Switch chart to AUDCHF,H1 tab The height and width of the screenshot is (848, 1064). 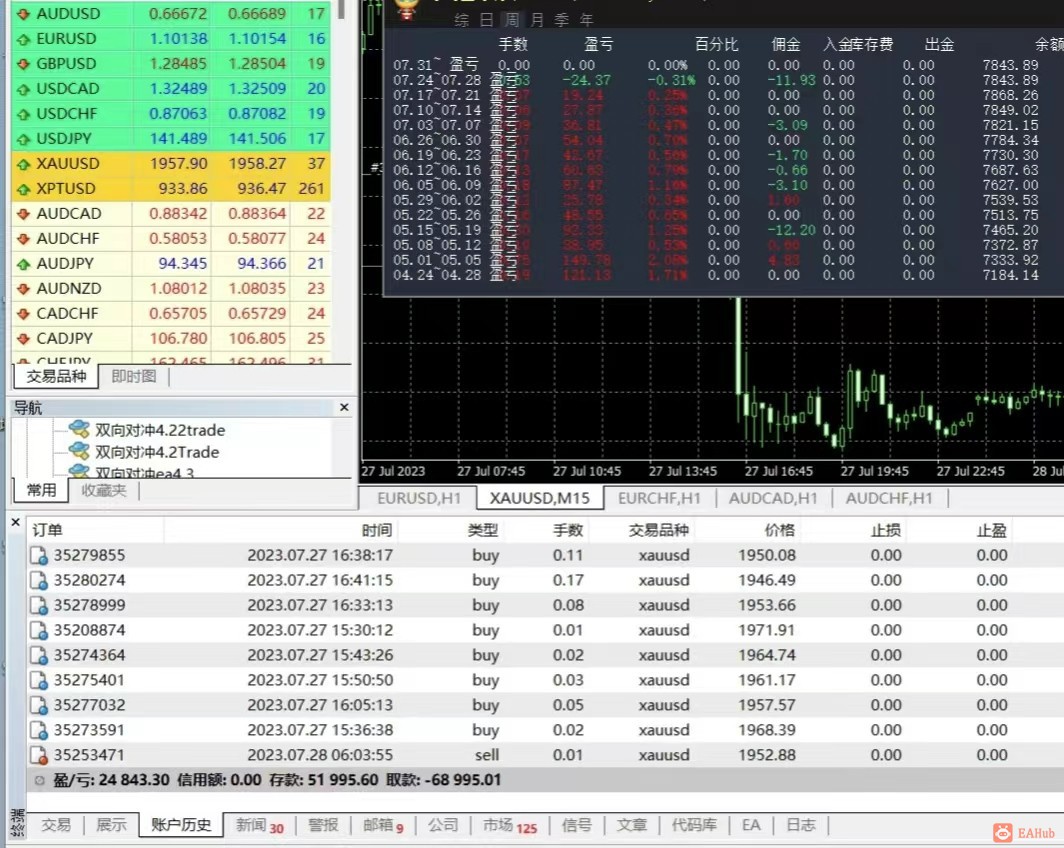click(889, 499)
